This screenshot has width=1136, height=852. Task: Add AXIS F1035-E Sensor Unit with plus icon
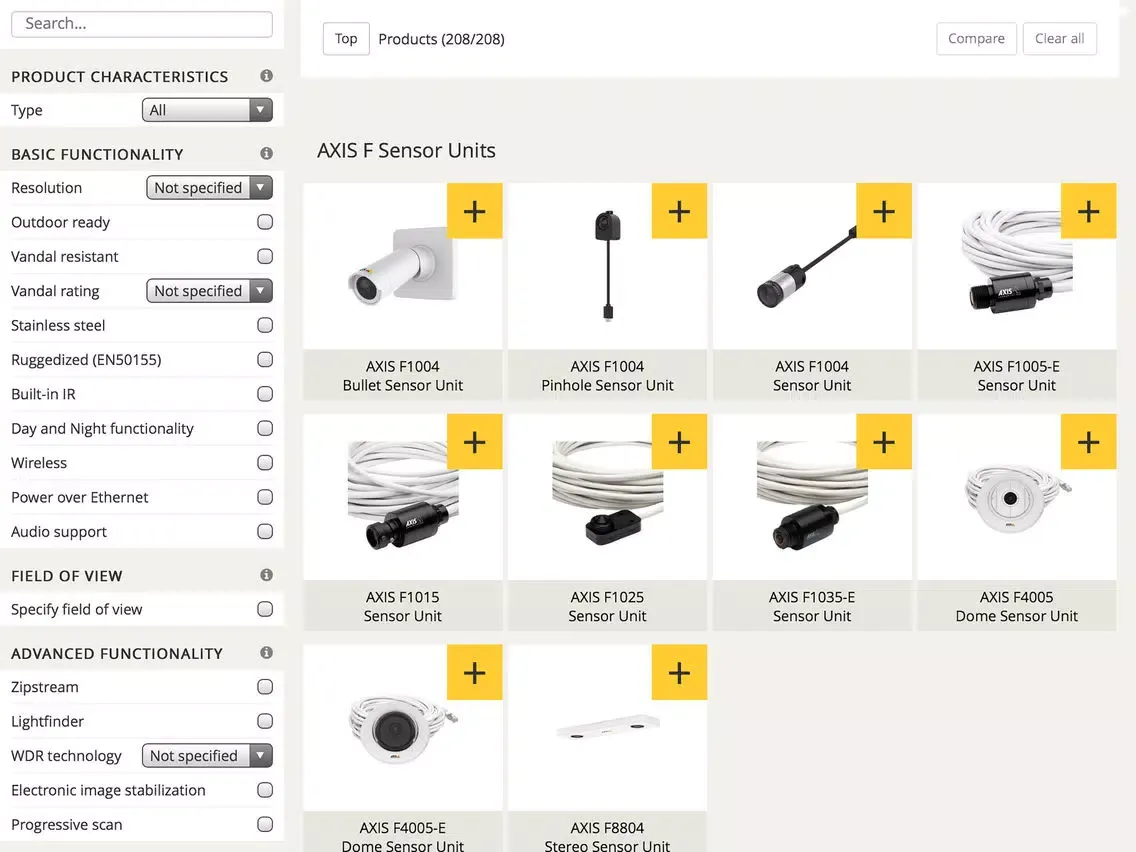point(884,441)
